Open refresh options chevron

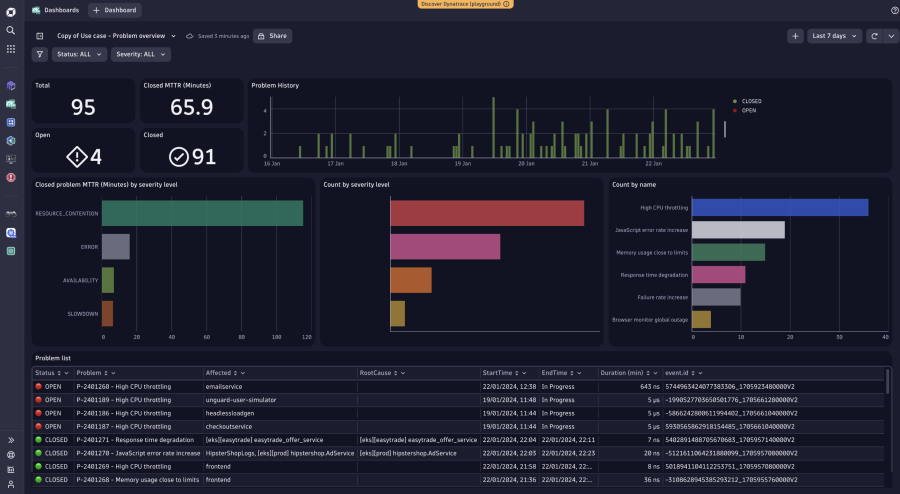click(891, 36)
